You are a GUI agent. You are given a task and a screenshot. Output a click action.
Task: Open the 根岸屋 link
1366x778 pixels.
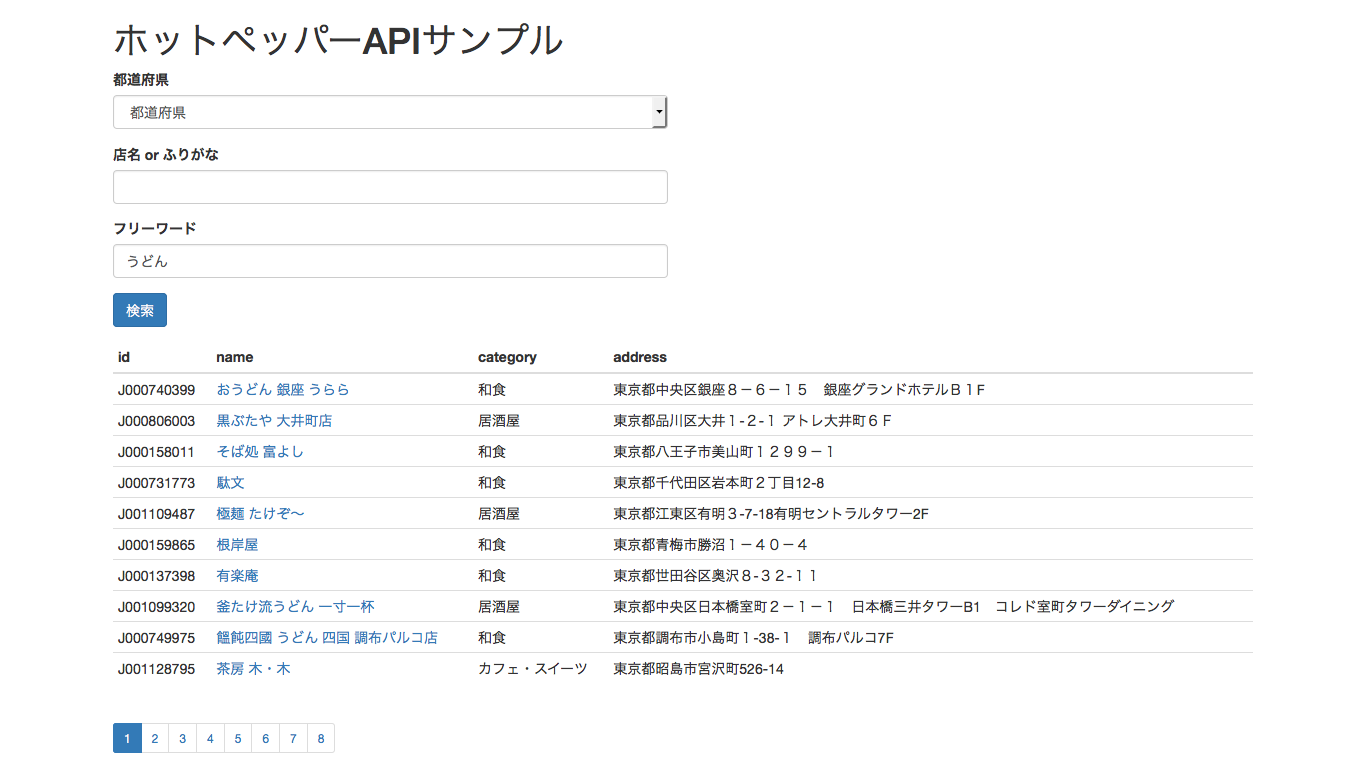coord(238,544)
